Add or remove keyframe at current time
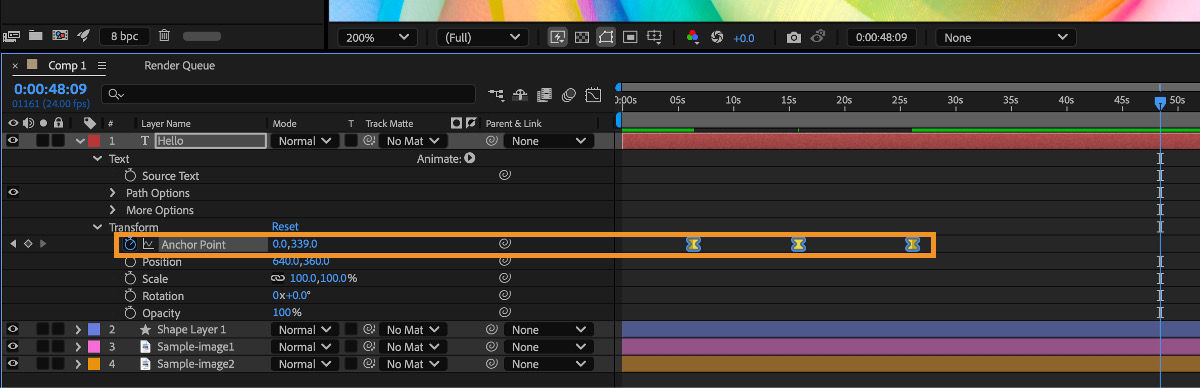Screen dimensions: 1200x388 [x=28, y=244]
